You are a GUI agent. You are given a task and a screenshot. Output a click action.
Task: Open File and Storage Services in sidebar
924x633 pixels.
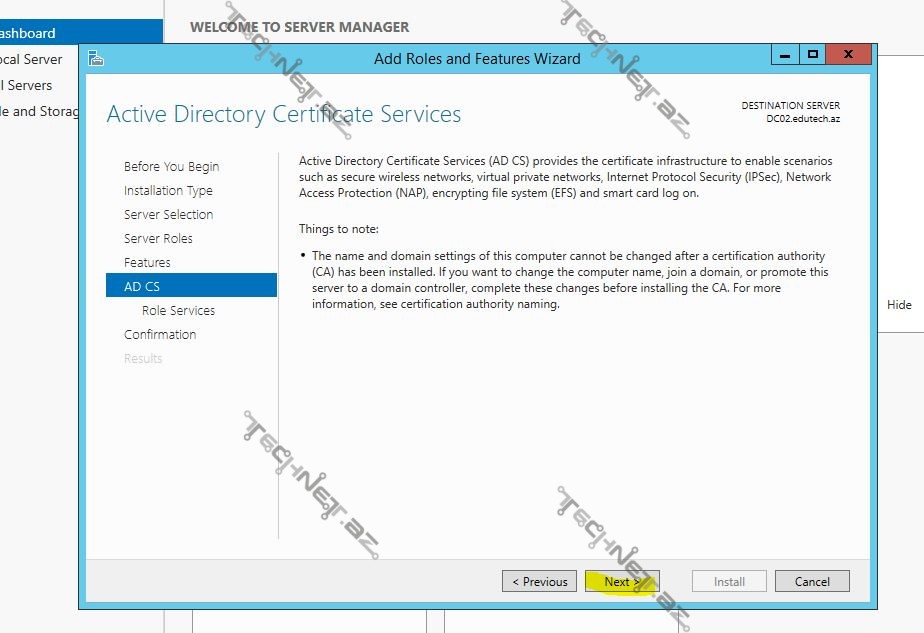tap(40, 111)
